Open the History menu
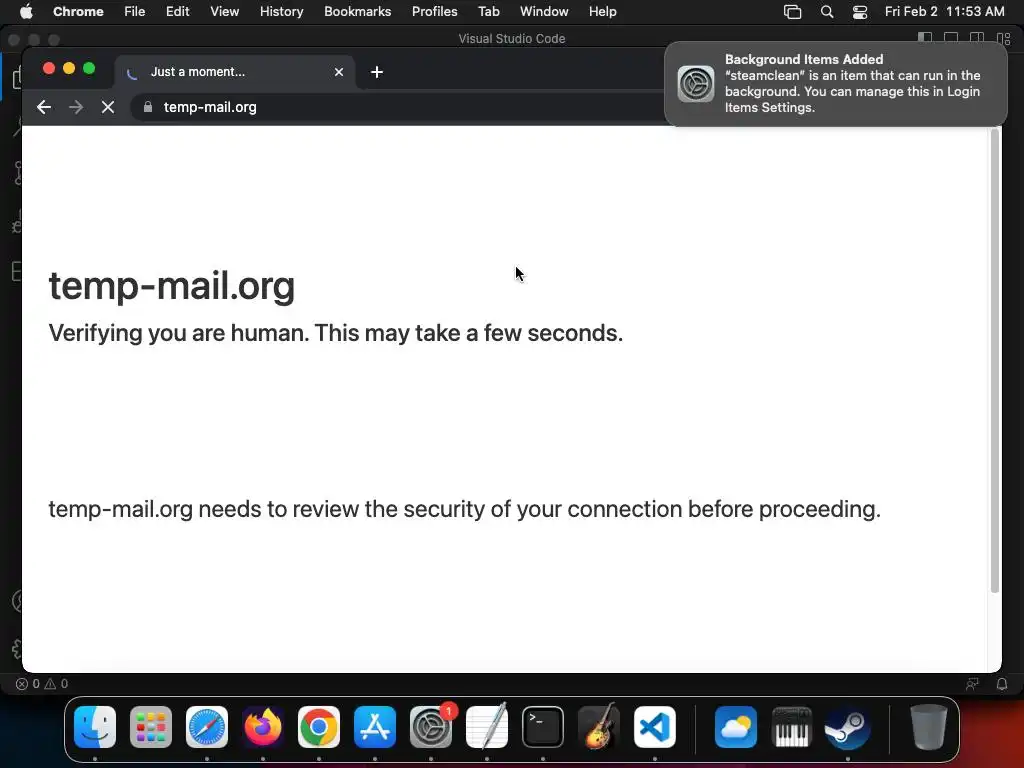Image resolution: width=1024 pixels, height=768 pixels. pyautogui.click(x=281, y=11)
